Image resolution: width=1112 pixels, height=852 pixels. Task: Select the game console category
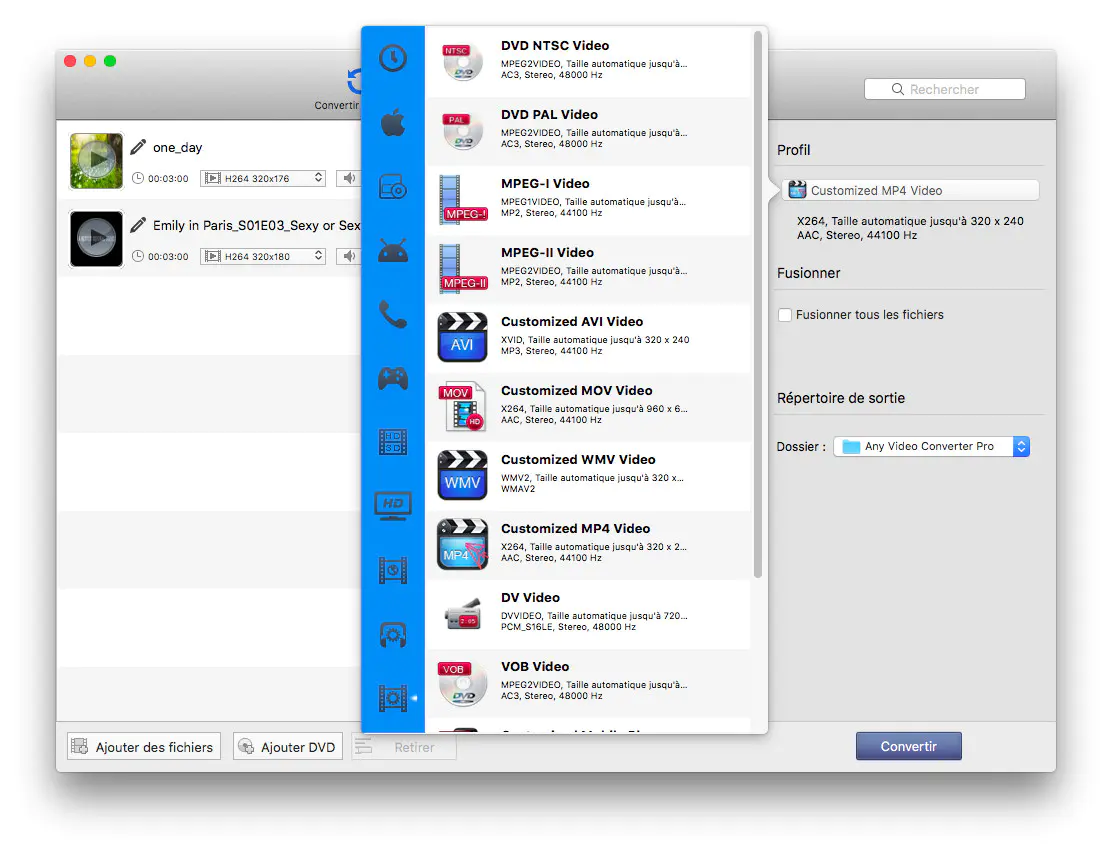coord(392,379)
